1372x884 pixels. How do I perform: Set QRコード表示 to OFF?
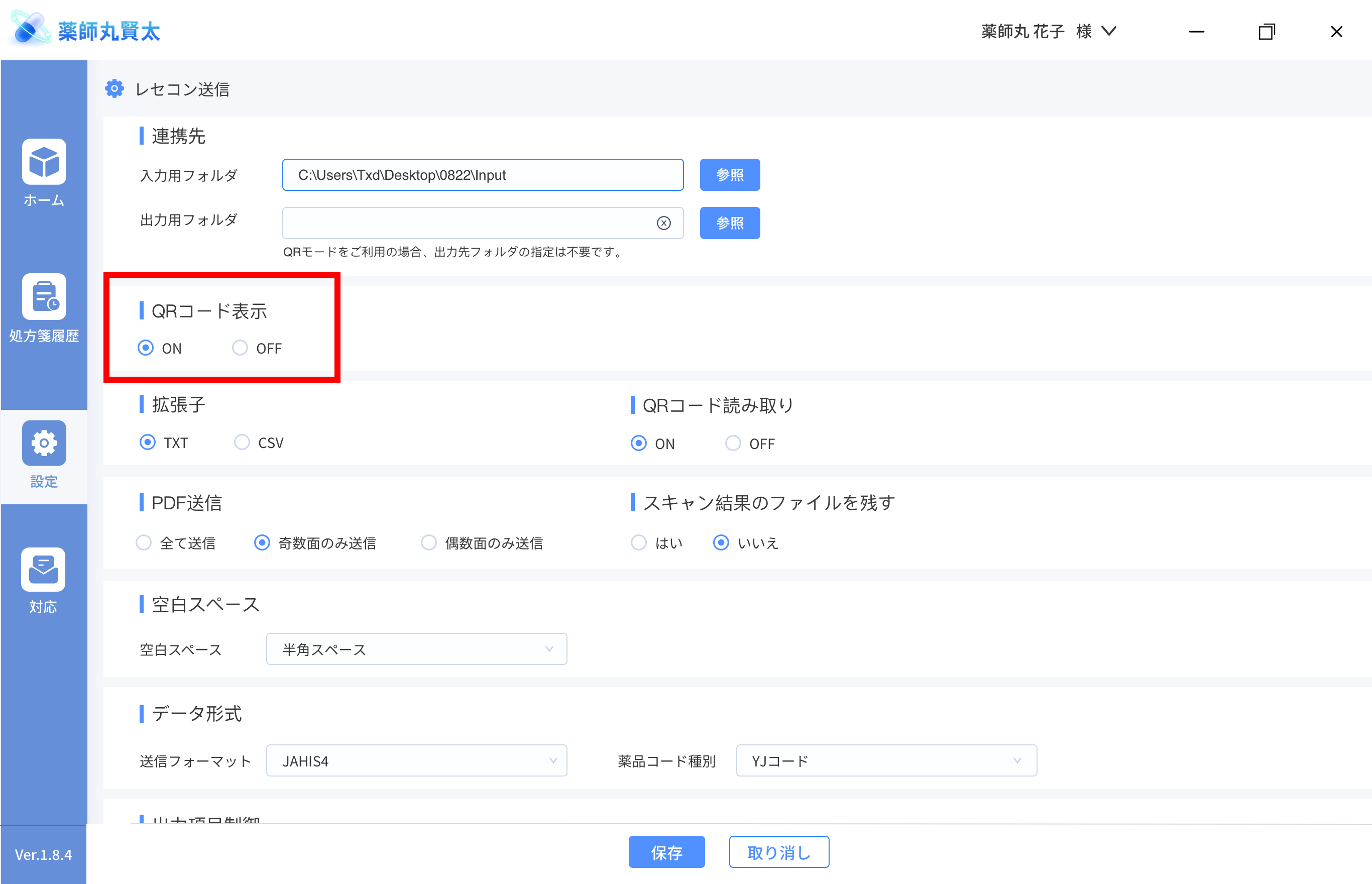[240, 348]
